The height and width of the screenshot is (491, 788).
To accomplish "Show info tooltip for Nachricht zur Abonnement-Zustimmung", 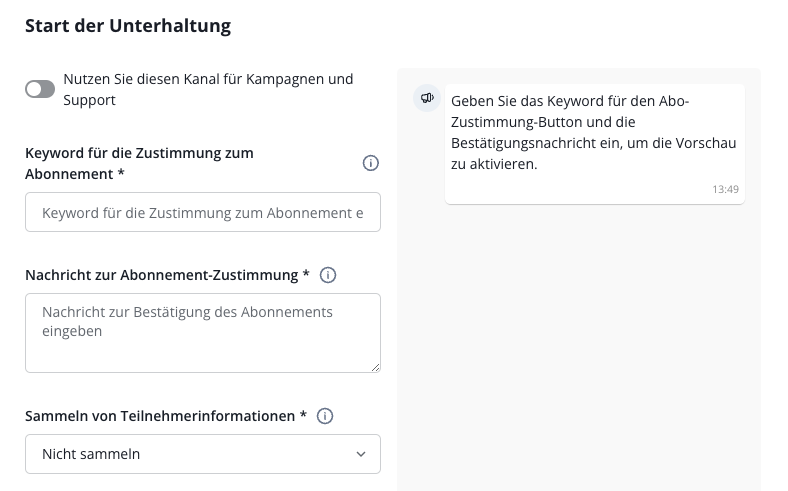I will click(327, 275).
